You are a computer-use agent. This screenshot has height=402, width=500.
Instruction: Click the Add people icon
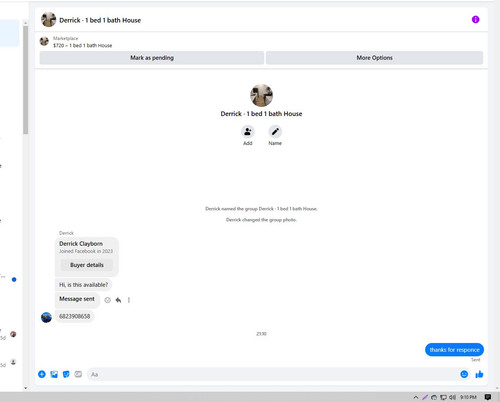[248, 132]
